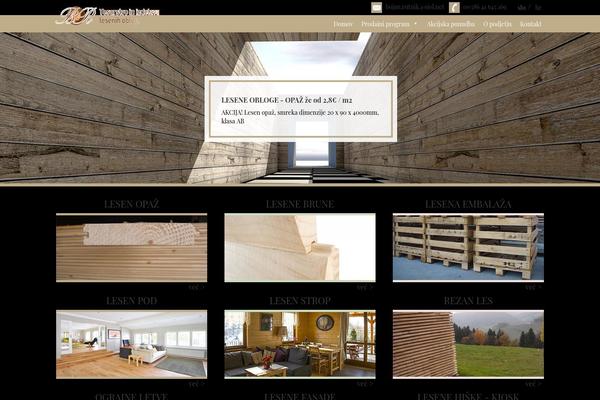The width and height of the screenshot is (600, 400).
Task: Click the phone number in header
Action: click(484, 7)
